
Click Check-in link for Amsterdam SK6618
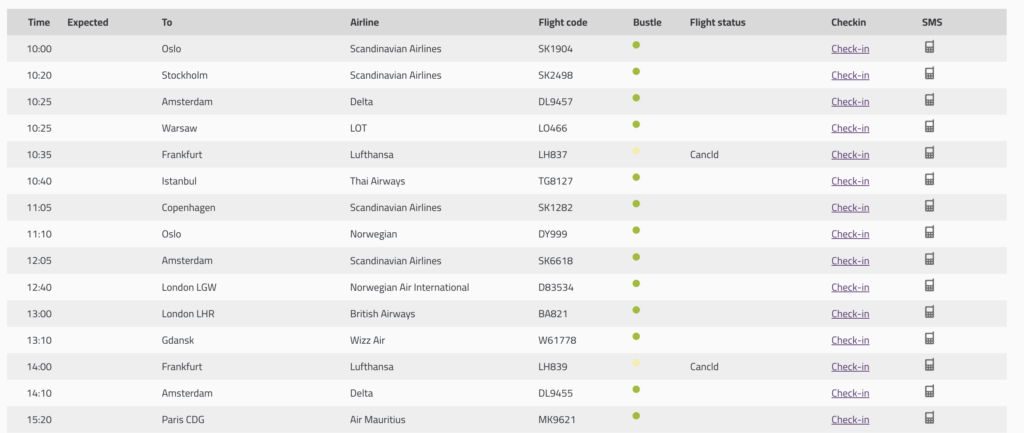pos(850,261)
